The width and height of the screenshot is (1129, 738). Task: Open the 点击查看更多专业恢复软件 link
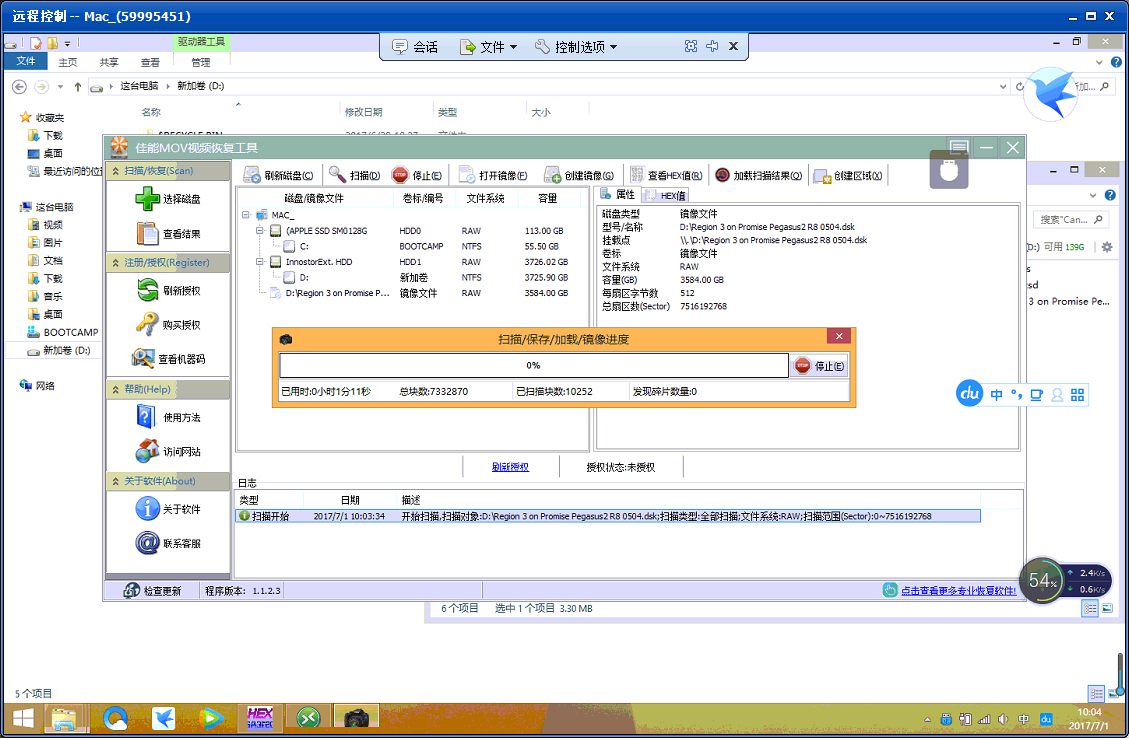[x=958, y=590]
